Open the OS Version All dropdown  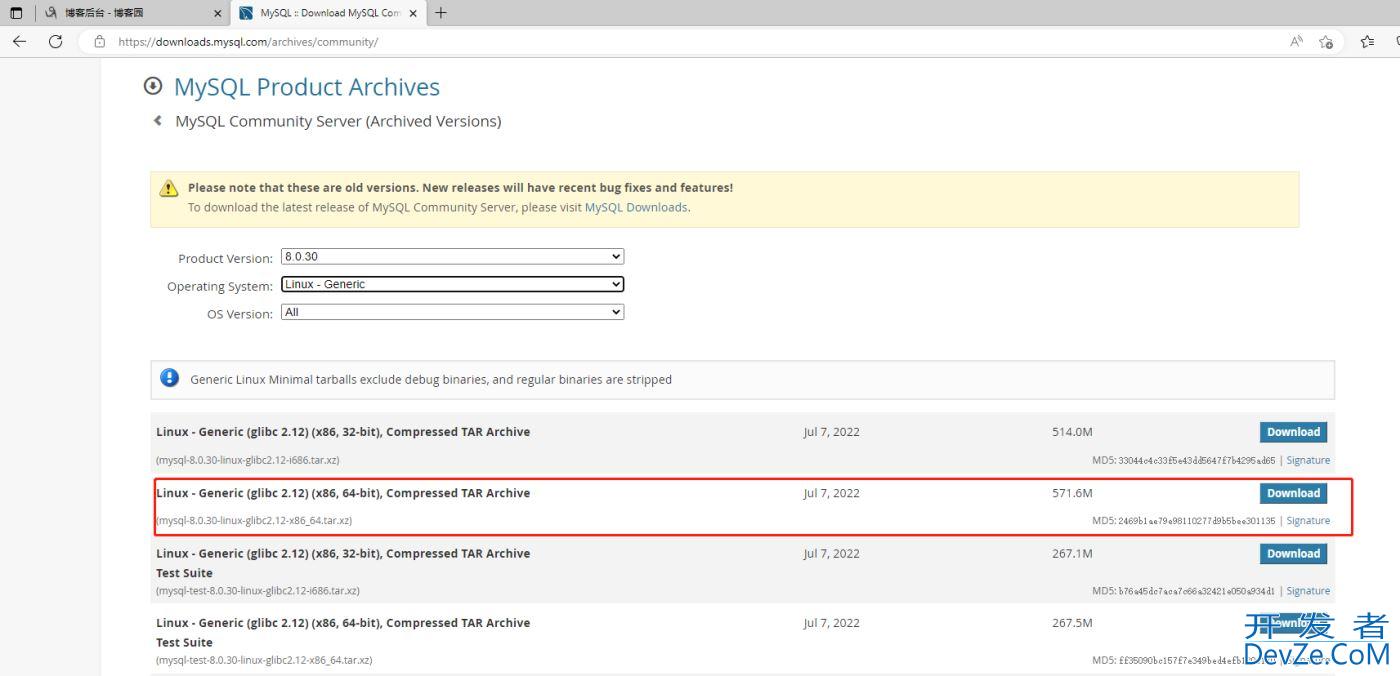[x=453, y=312]
